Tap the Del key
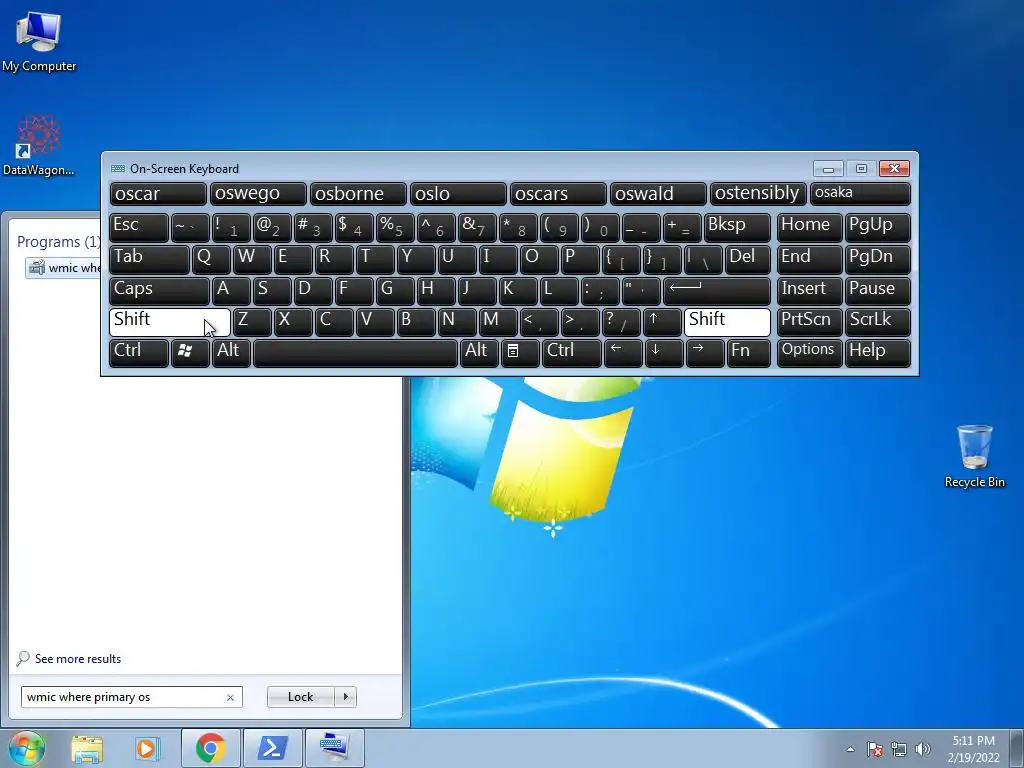1024x768 pixels. 748,259
